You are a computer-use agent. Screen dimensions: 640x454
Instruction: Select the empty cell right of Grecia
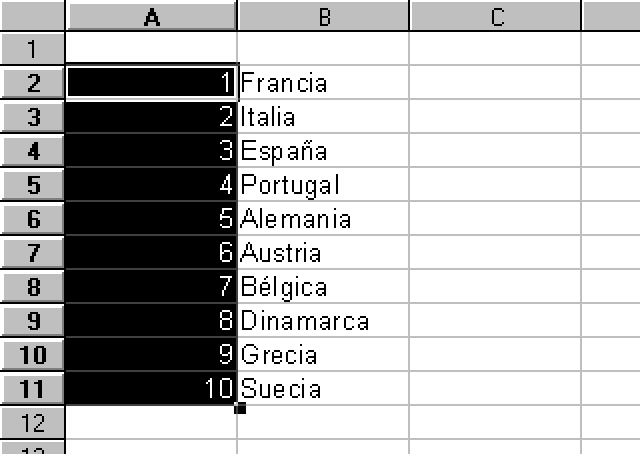495,355
